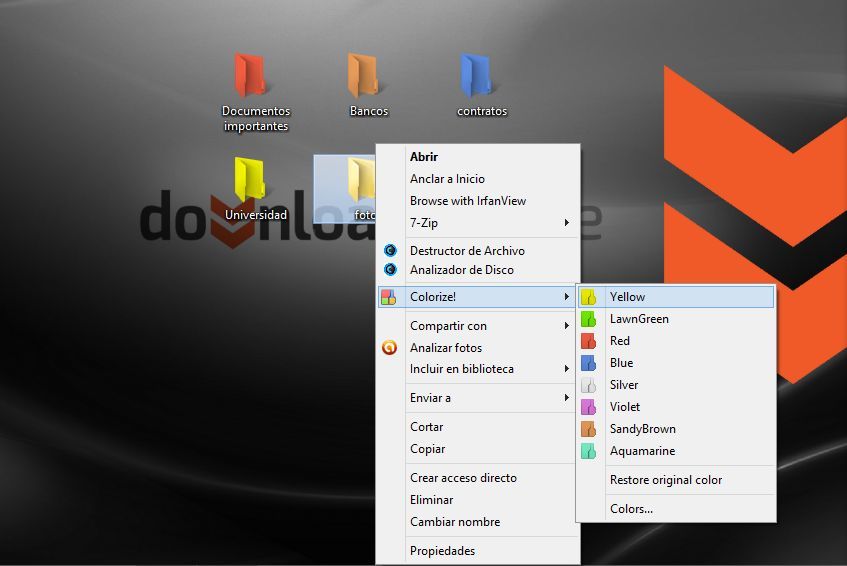Click the Violet folder color icon
The image size is (847, 566).
[588, 407]
